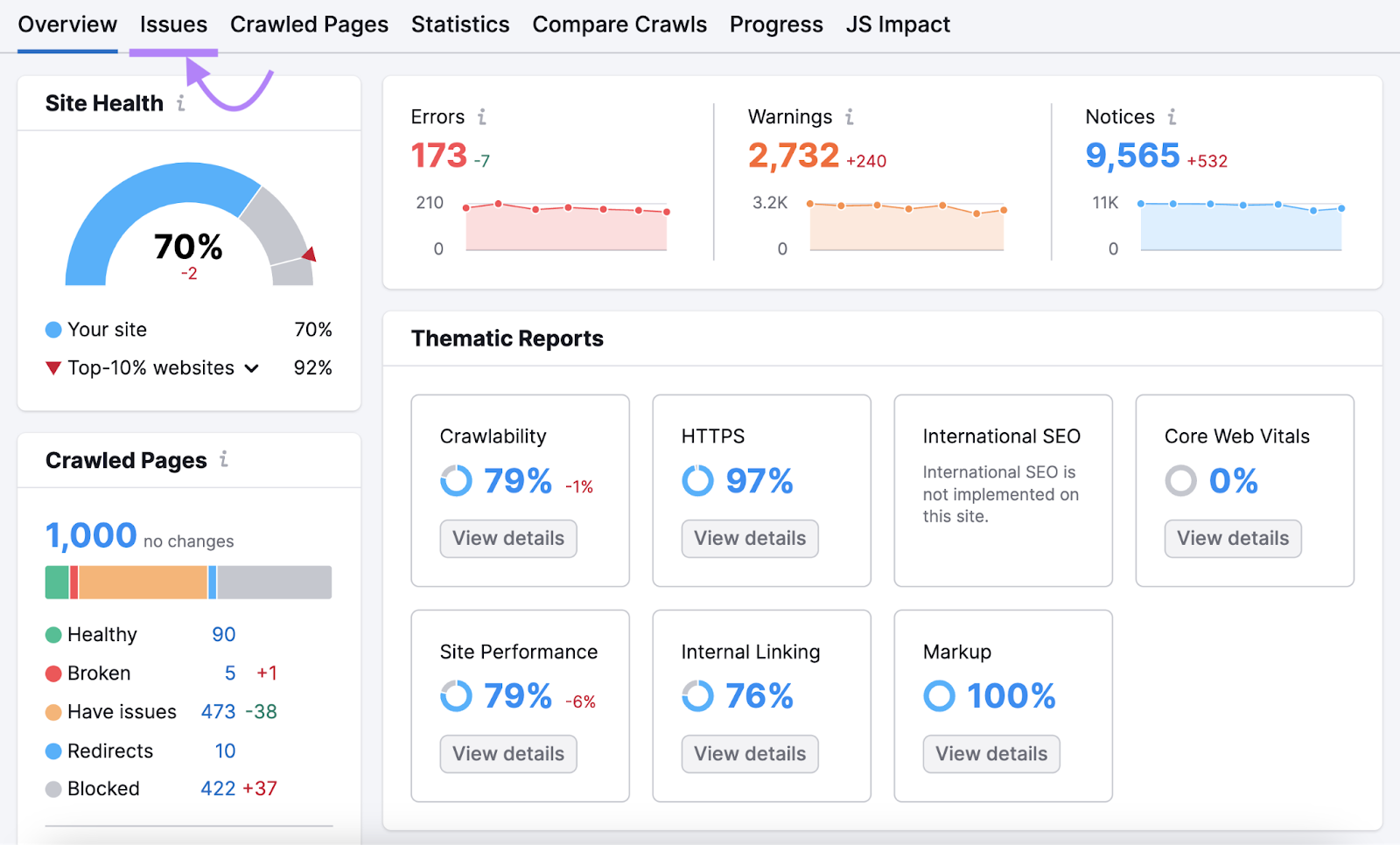Viewport: 1400px width, 845px height.
Task: Click the Crawlability progress ring icon
Action: [456, 480]
